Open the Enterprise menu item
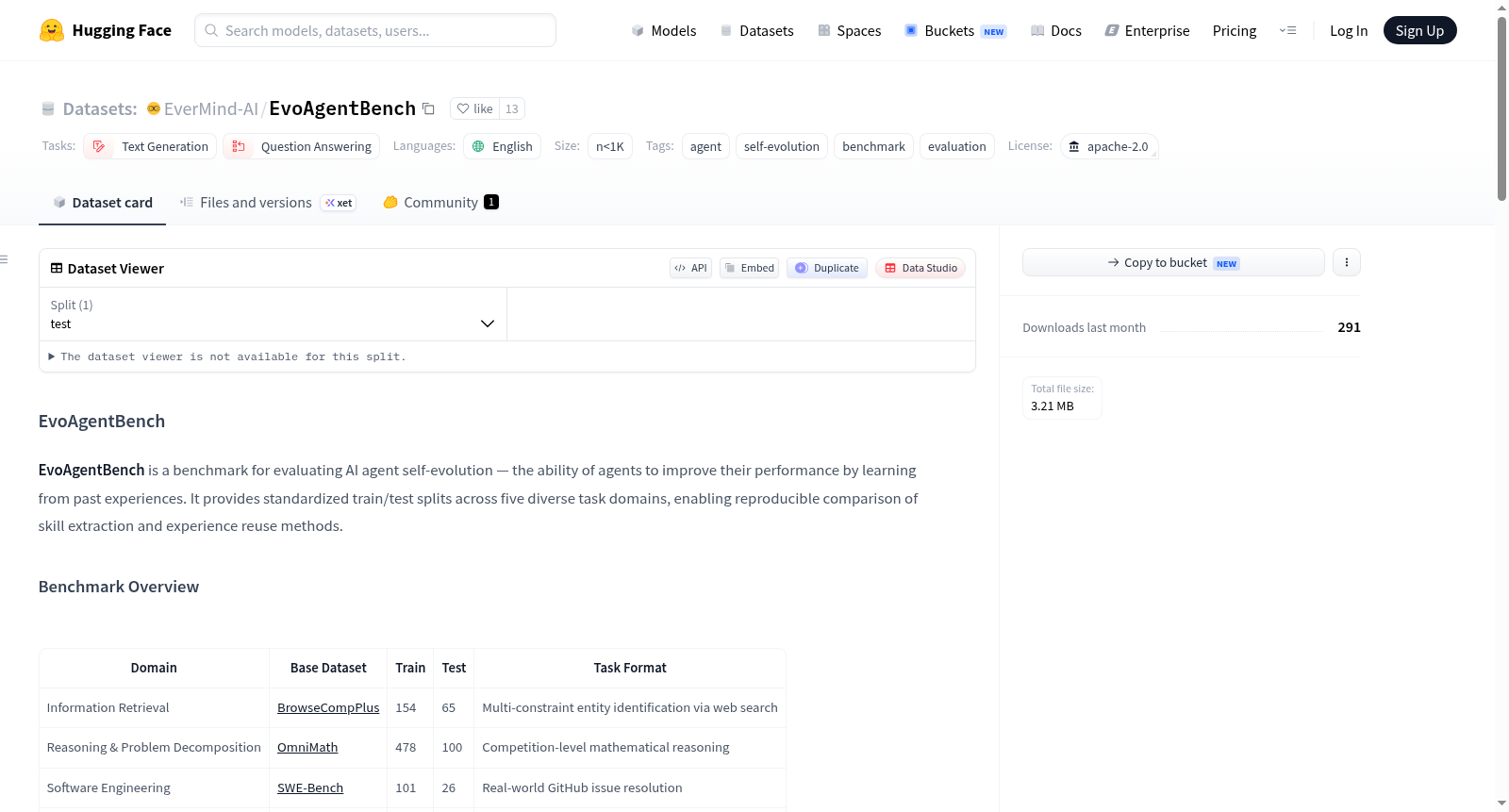 (x=1147, y=30)
